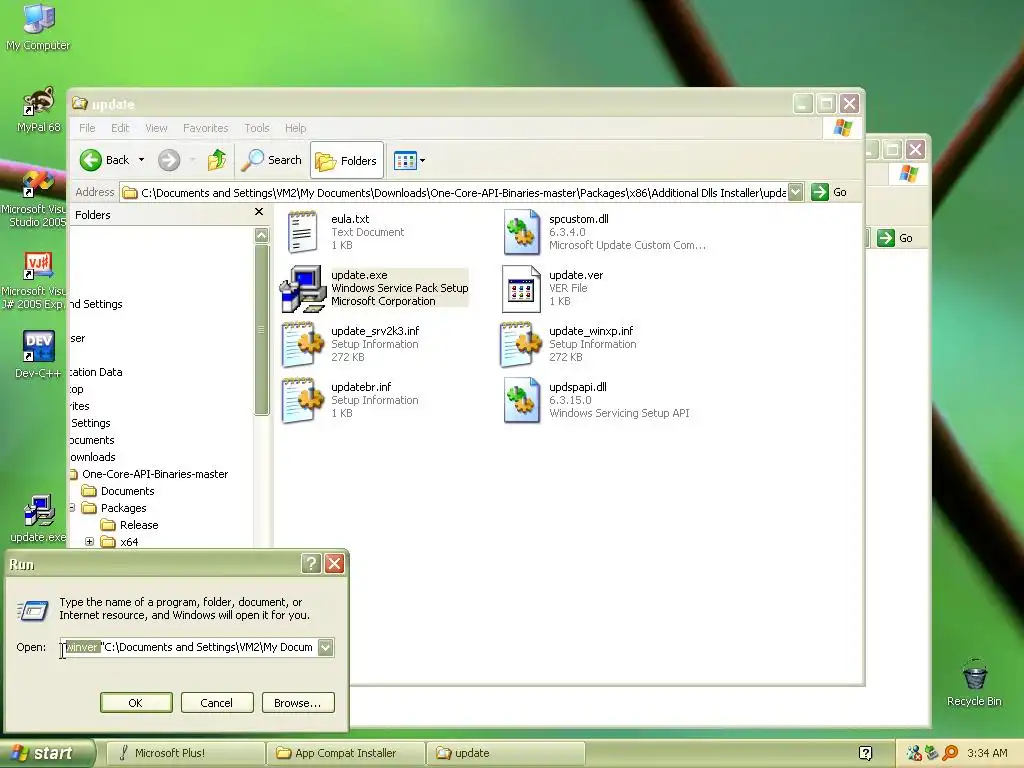Click the Run dialog program icon

33,610
